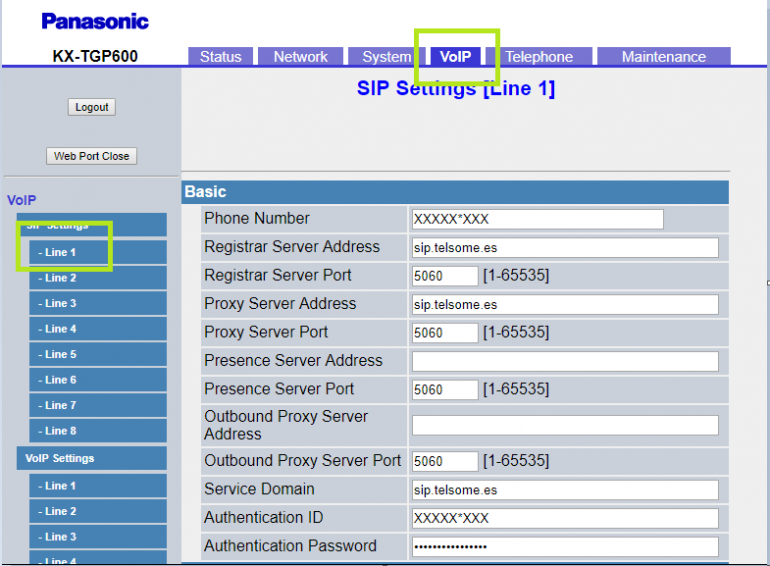
Task: Click the Outbound Proxy Server Port field
Action: pos(445,461)
